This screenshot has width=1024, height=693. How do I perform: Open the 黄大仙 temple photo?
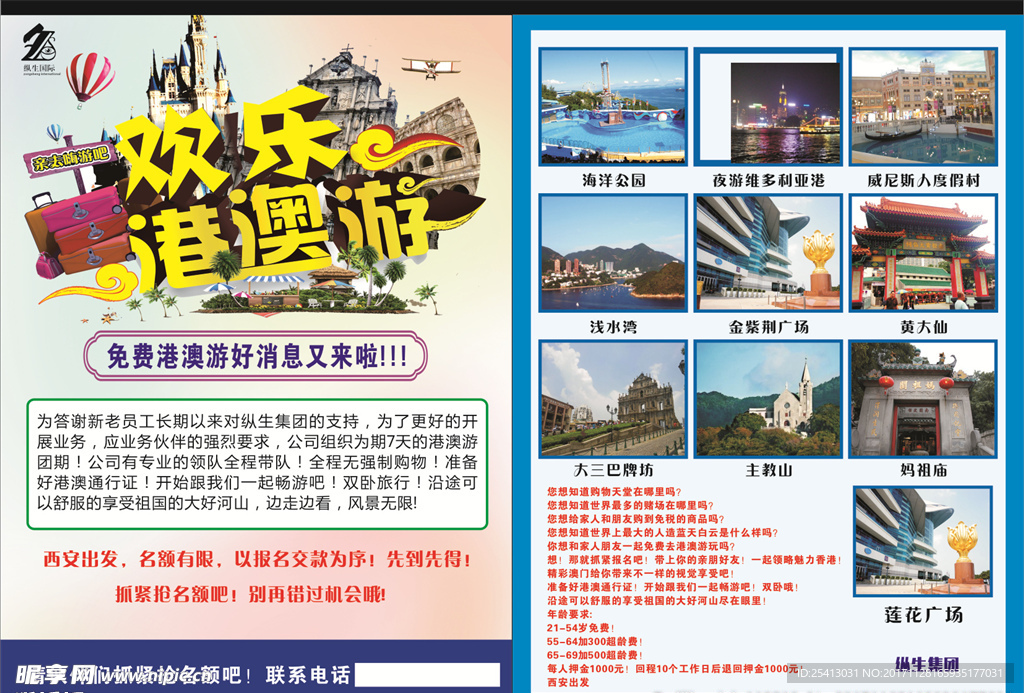tap(922, 252)
